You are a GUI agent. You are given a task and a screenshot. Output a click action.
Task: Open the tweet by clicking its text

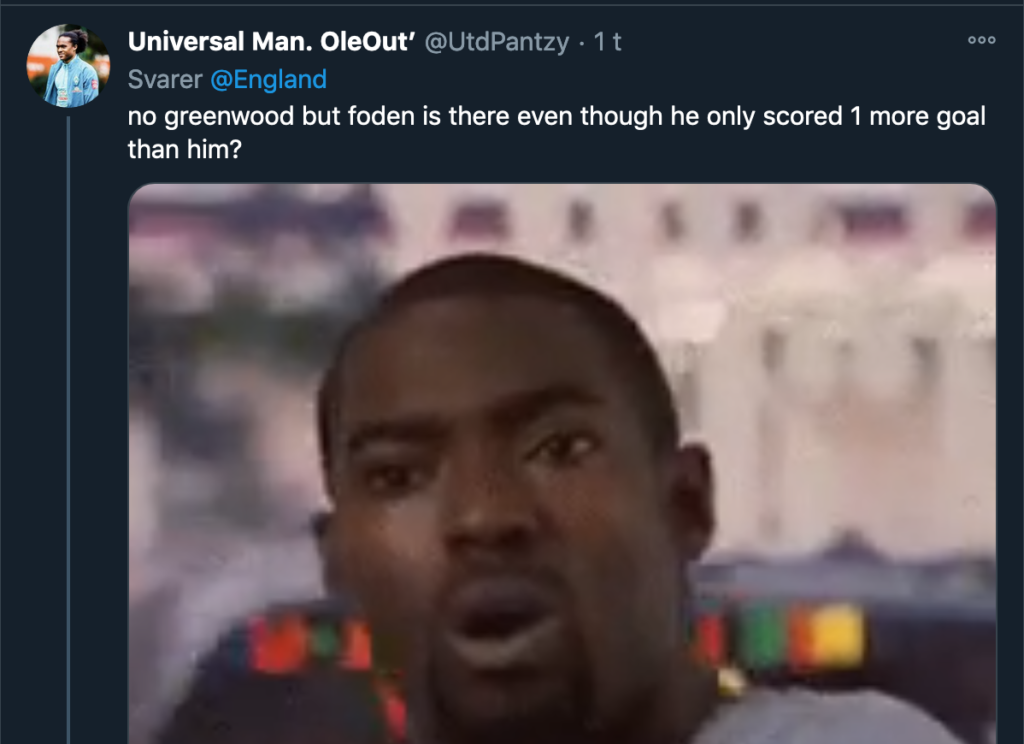(x=556, y=133)
